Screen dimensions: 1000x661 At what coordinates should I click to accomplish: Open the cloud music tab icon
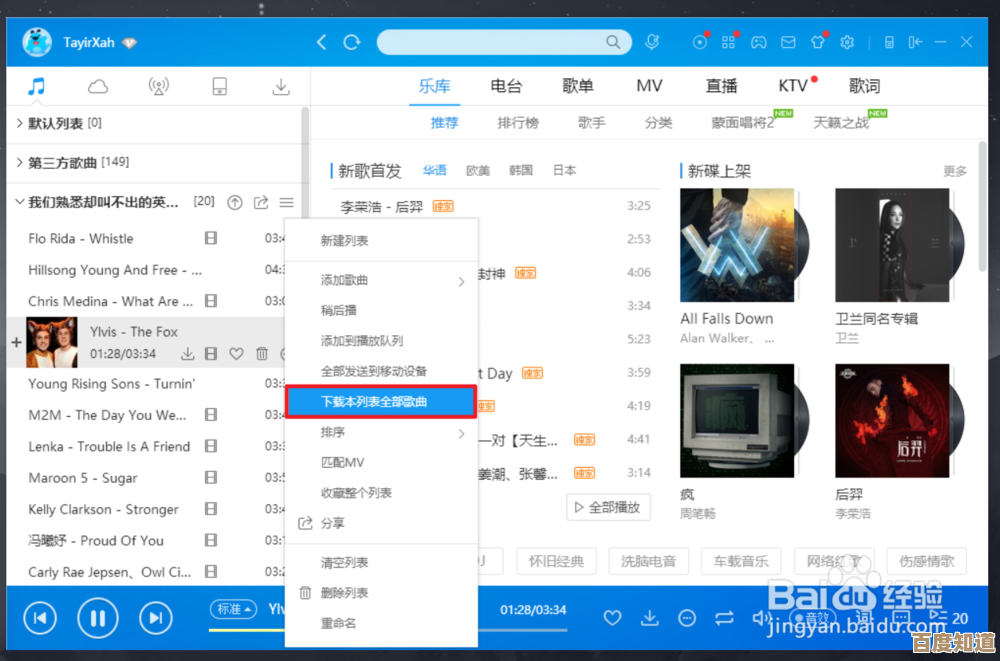coord(98,87)
